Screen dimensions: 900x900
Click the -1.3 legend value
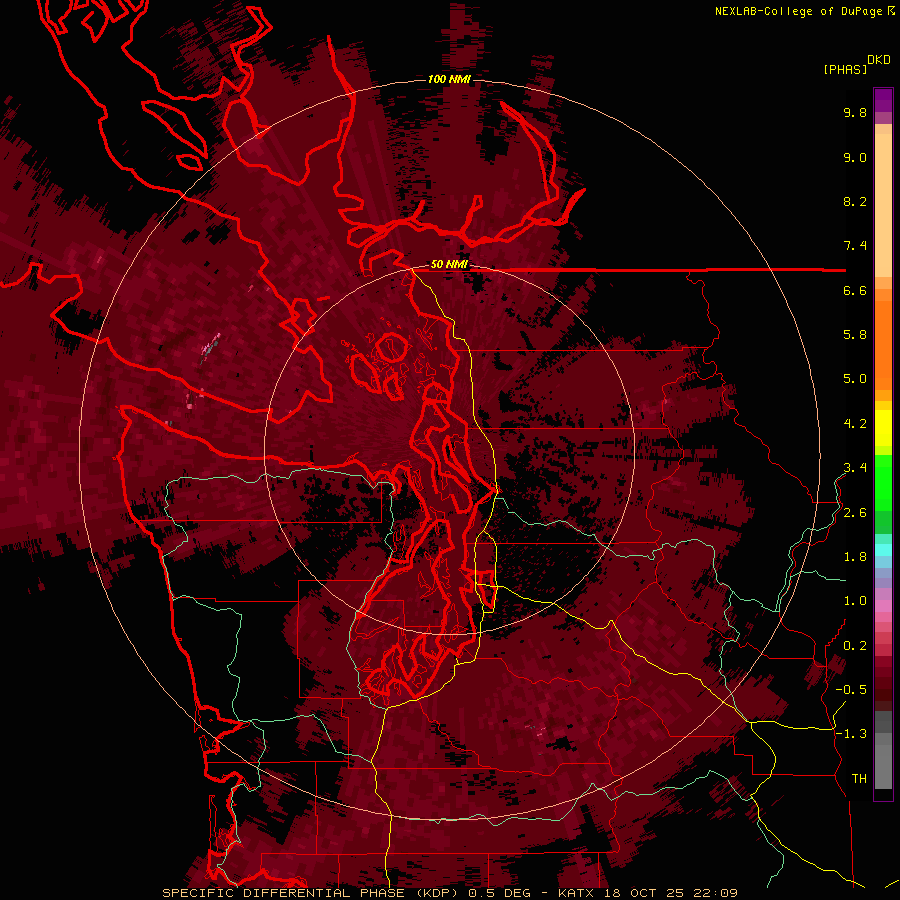tap(851, 734)
